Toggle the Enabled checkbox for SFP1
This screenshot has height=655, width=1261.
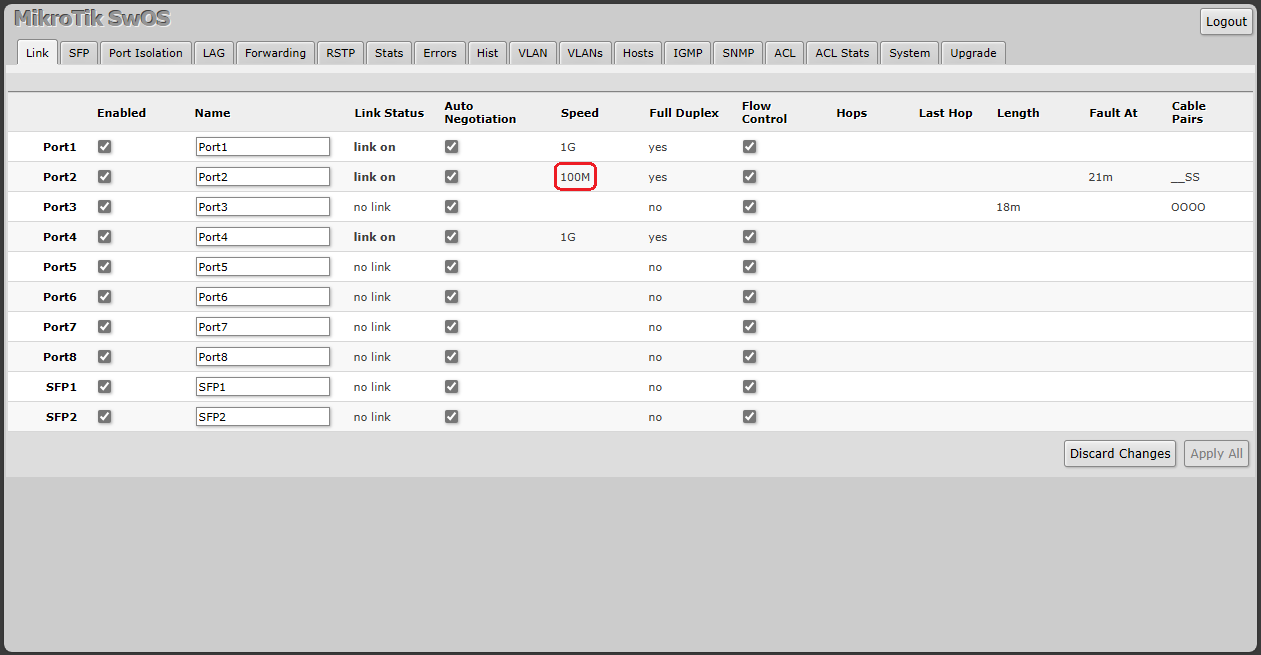coord(105,387)
